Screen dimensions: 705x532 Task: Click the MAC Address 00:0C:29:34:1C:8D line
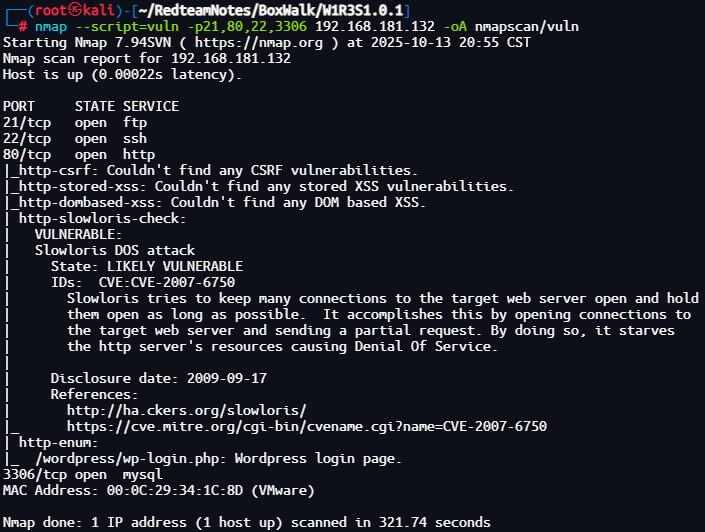pos(158,490)
